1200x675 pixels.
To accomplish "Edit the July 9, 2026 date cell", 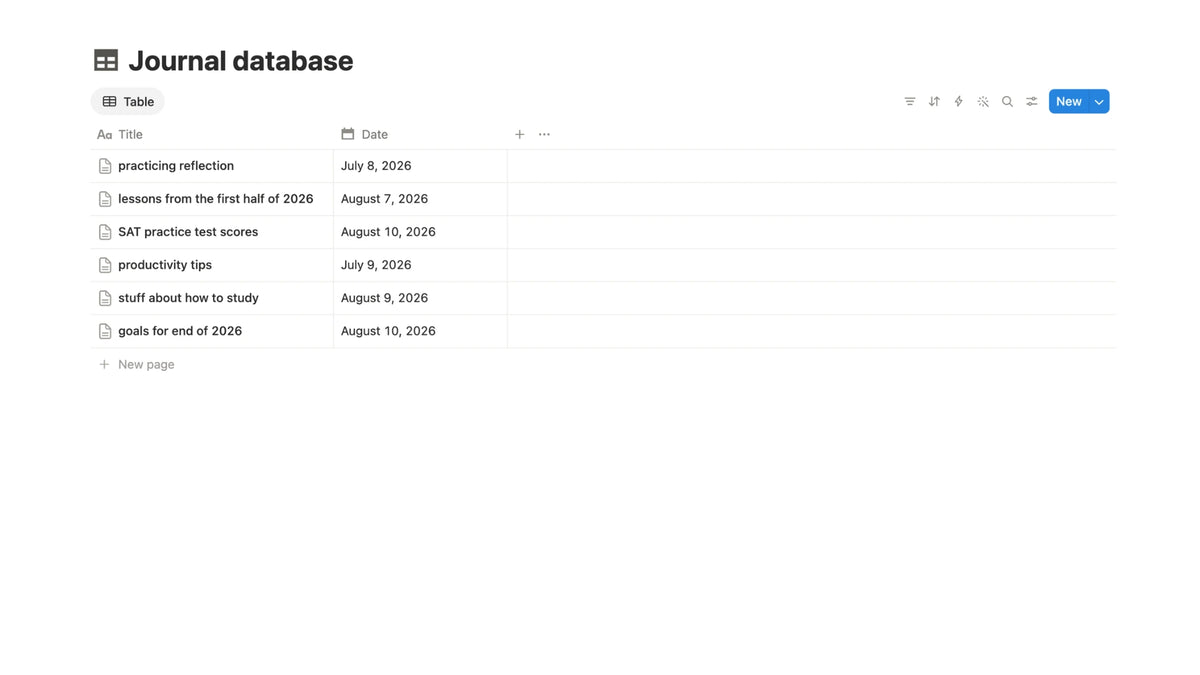I will click(x=420, y=265).
